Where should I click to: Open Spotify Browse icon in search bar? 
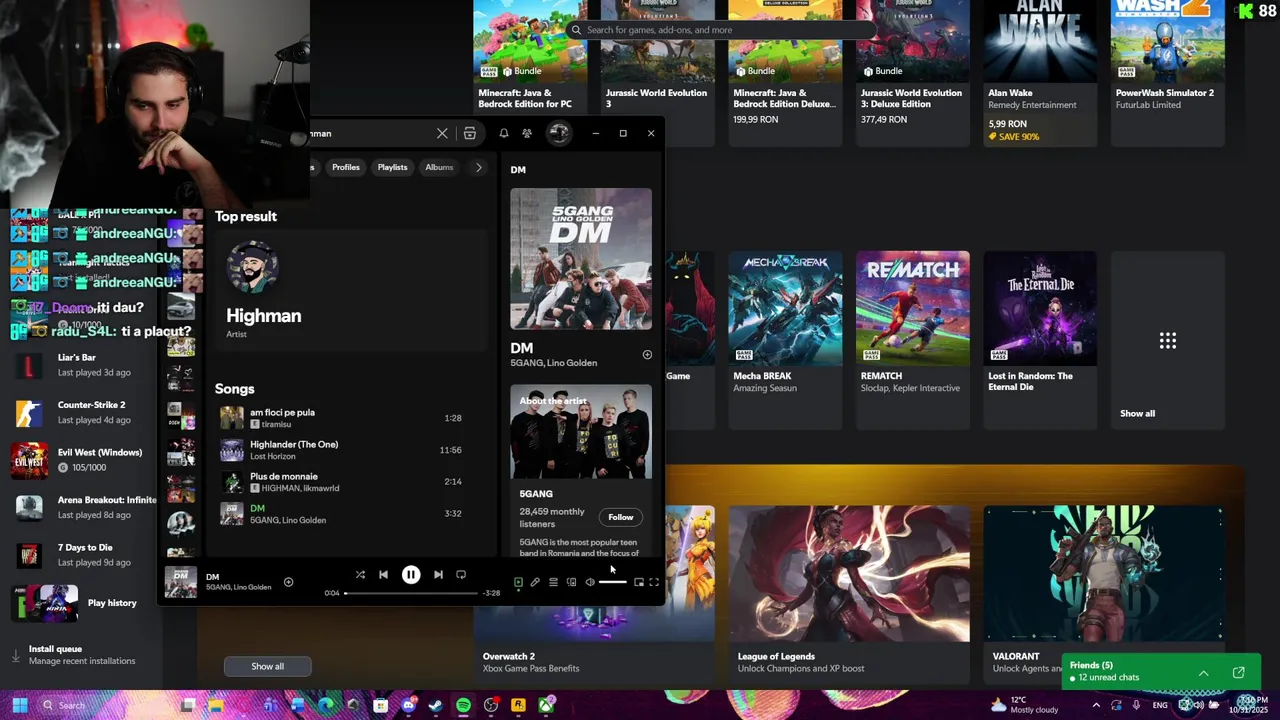coord(469,133)
